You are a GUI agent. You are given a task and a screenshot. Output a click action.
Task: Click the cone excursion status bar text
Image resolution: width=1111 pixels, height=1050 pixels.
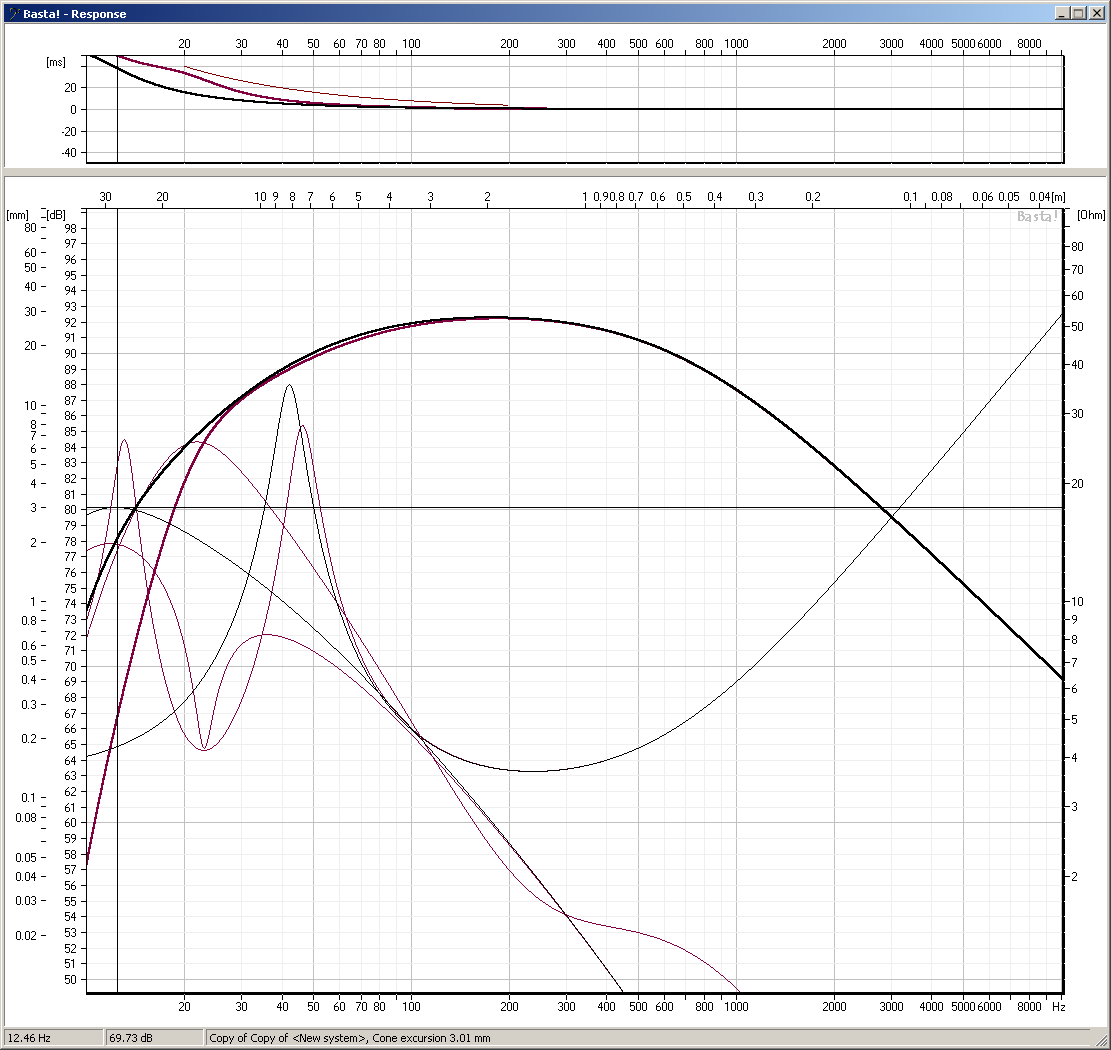(350, 1038)
